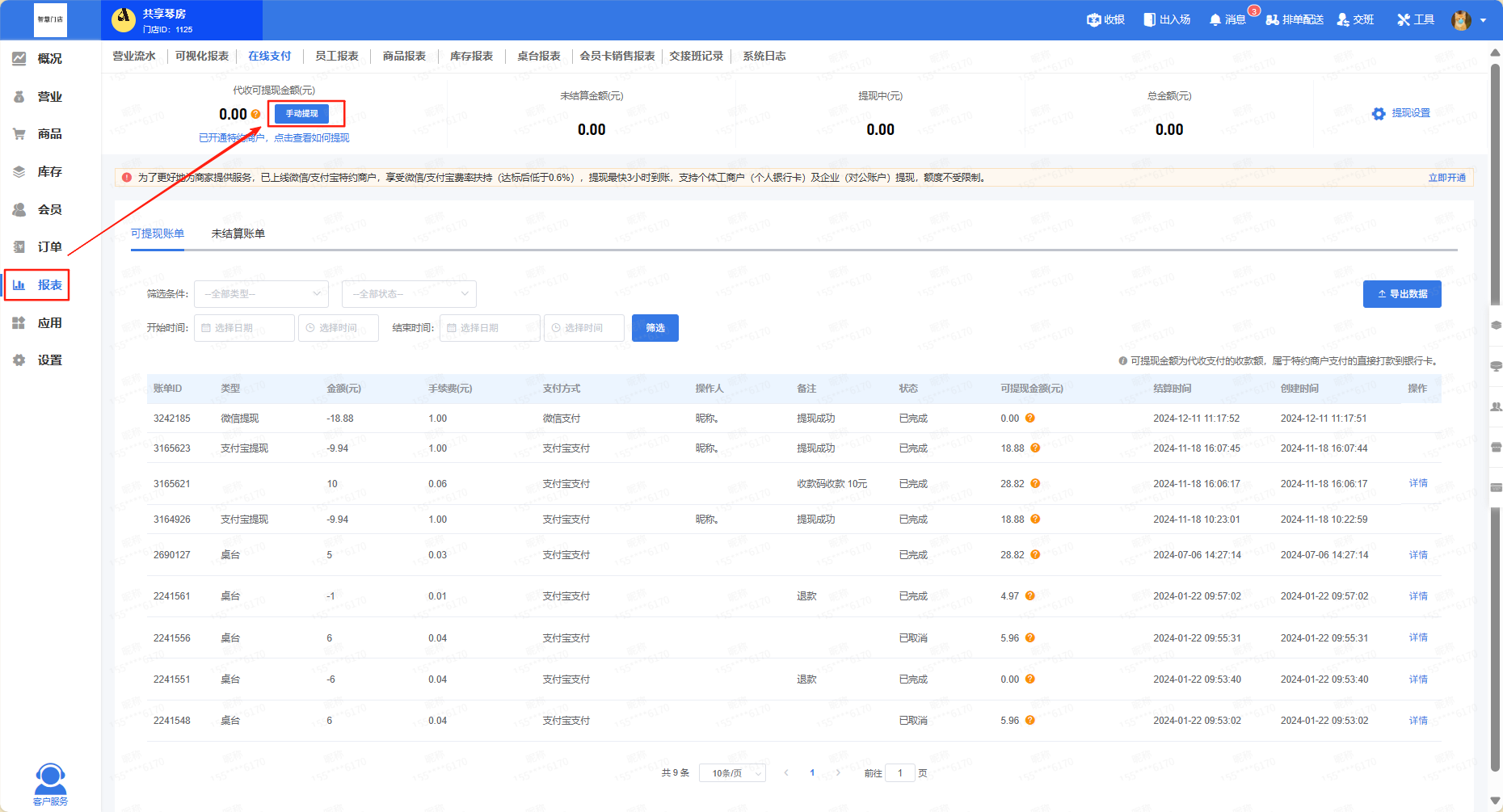Click 已开通特约商户 how-to-withdraw link

click(274, 138)
